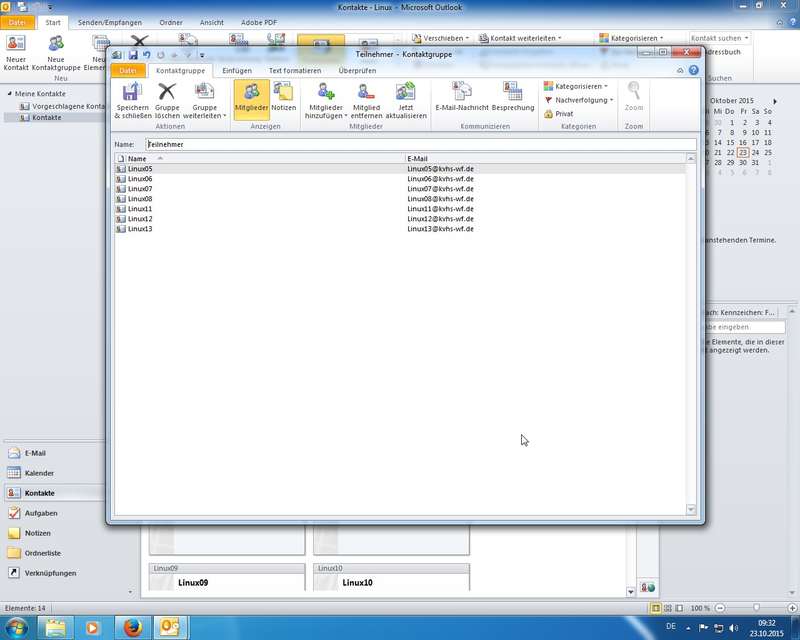The height and width of the screenshot is (640, 800).
Task: Open Nachverfolgung dropdown
Action: point(579,100)
